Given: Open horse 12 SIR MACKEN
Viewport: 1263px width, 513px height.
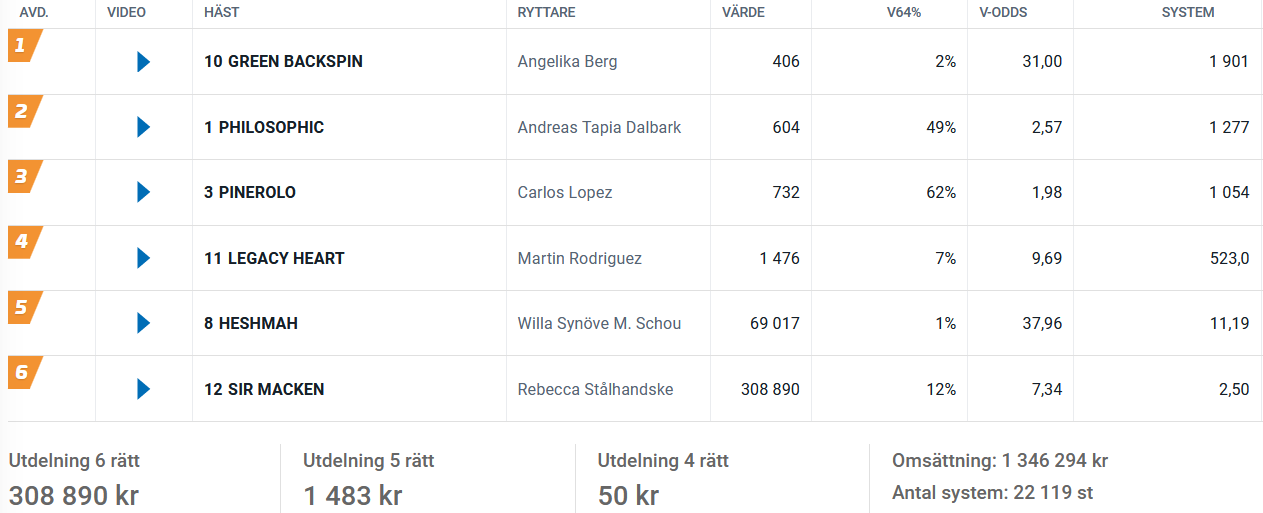Looking at the screenshot, I should pos(264,389).
